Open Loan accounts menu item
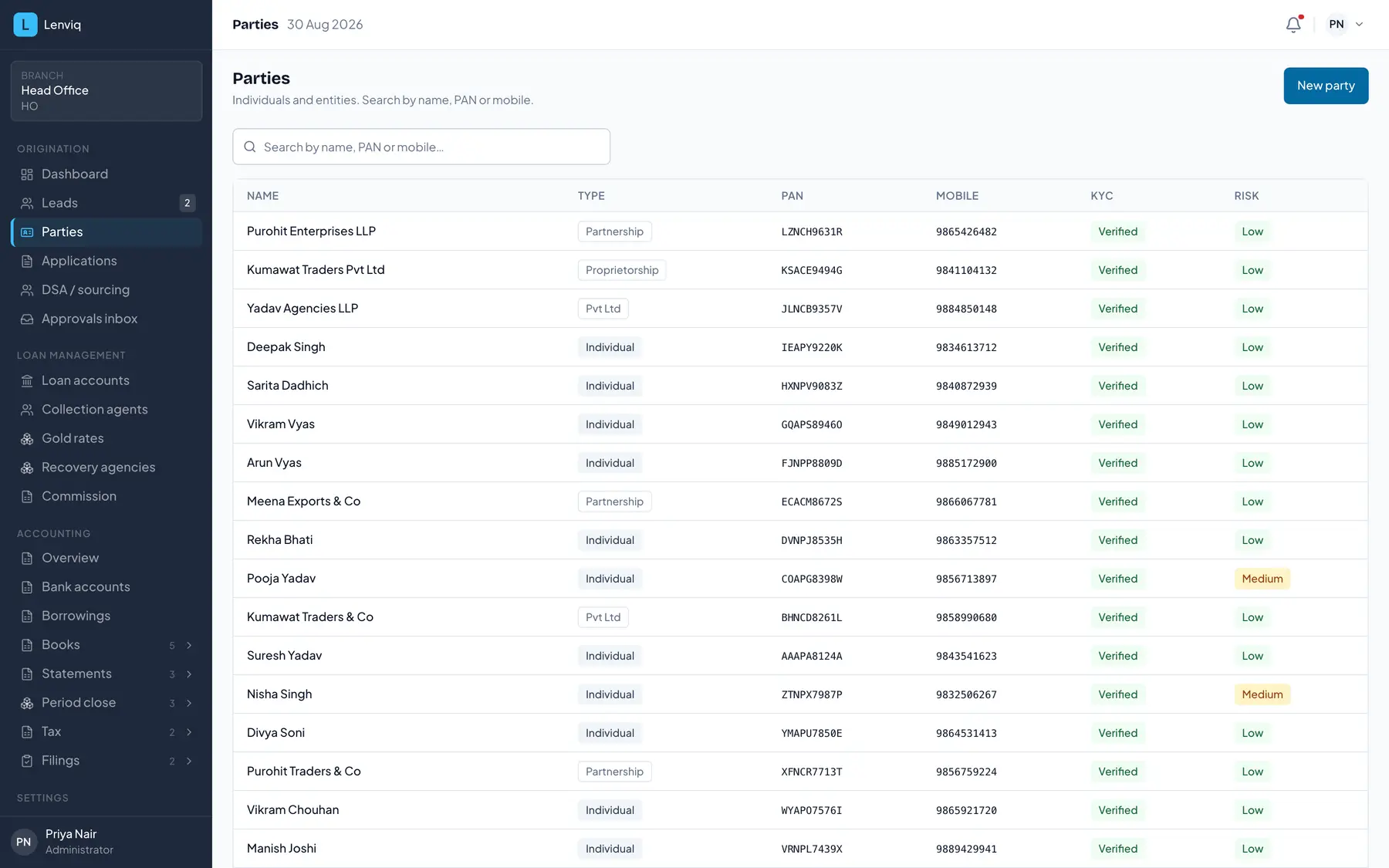The image size is (1389, 868). click(x=106, y=381)
